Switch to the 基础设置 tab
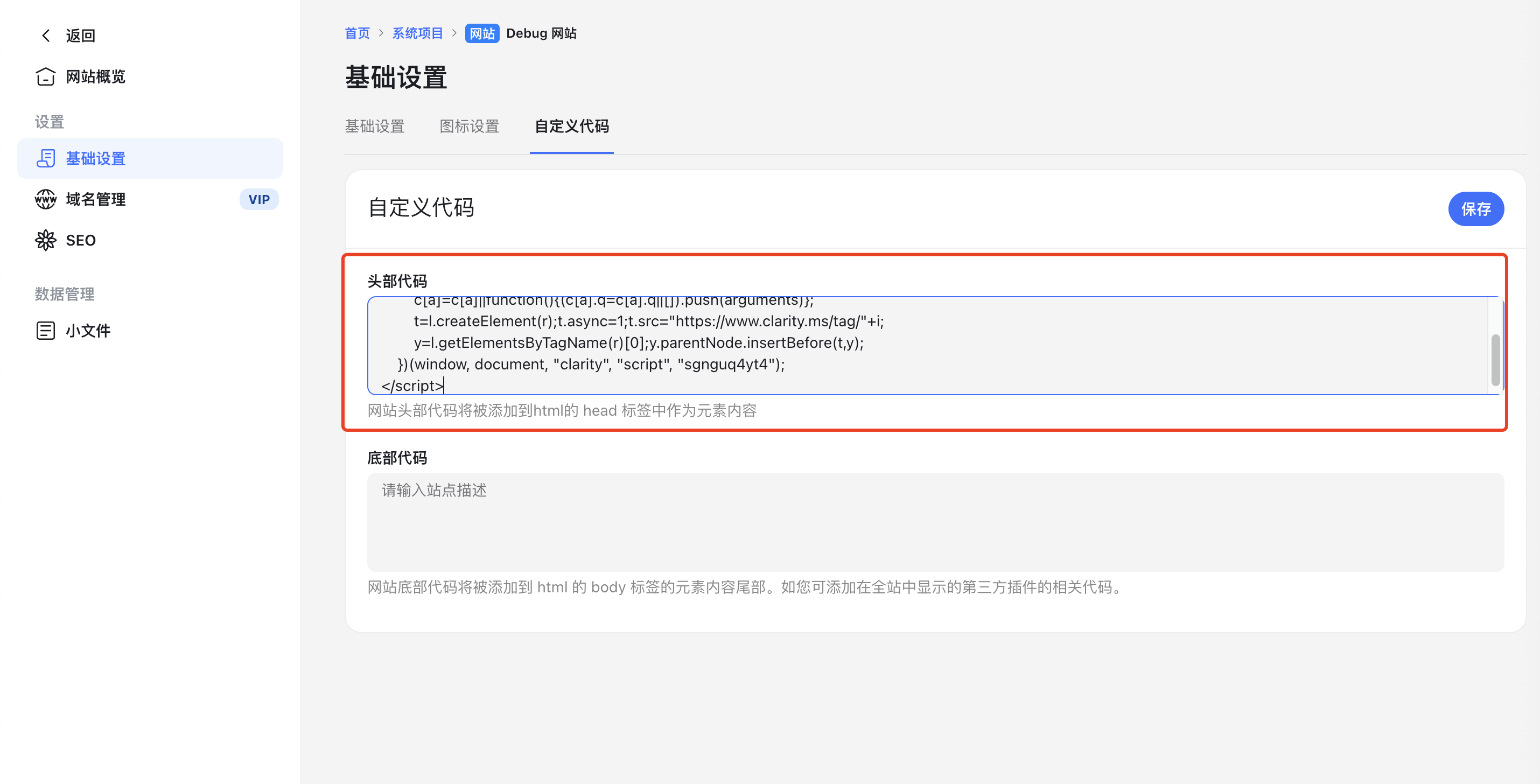 375,126
